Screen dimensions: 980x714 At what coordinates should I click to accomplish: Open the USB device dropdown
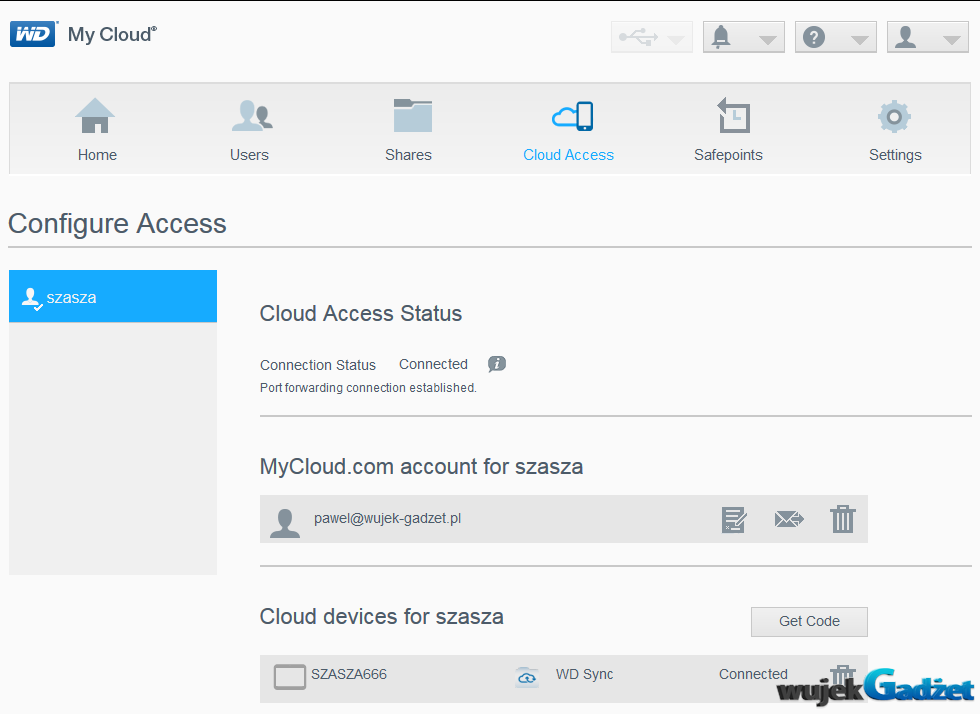click(x=651, y=37)
